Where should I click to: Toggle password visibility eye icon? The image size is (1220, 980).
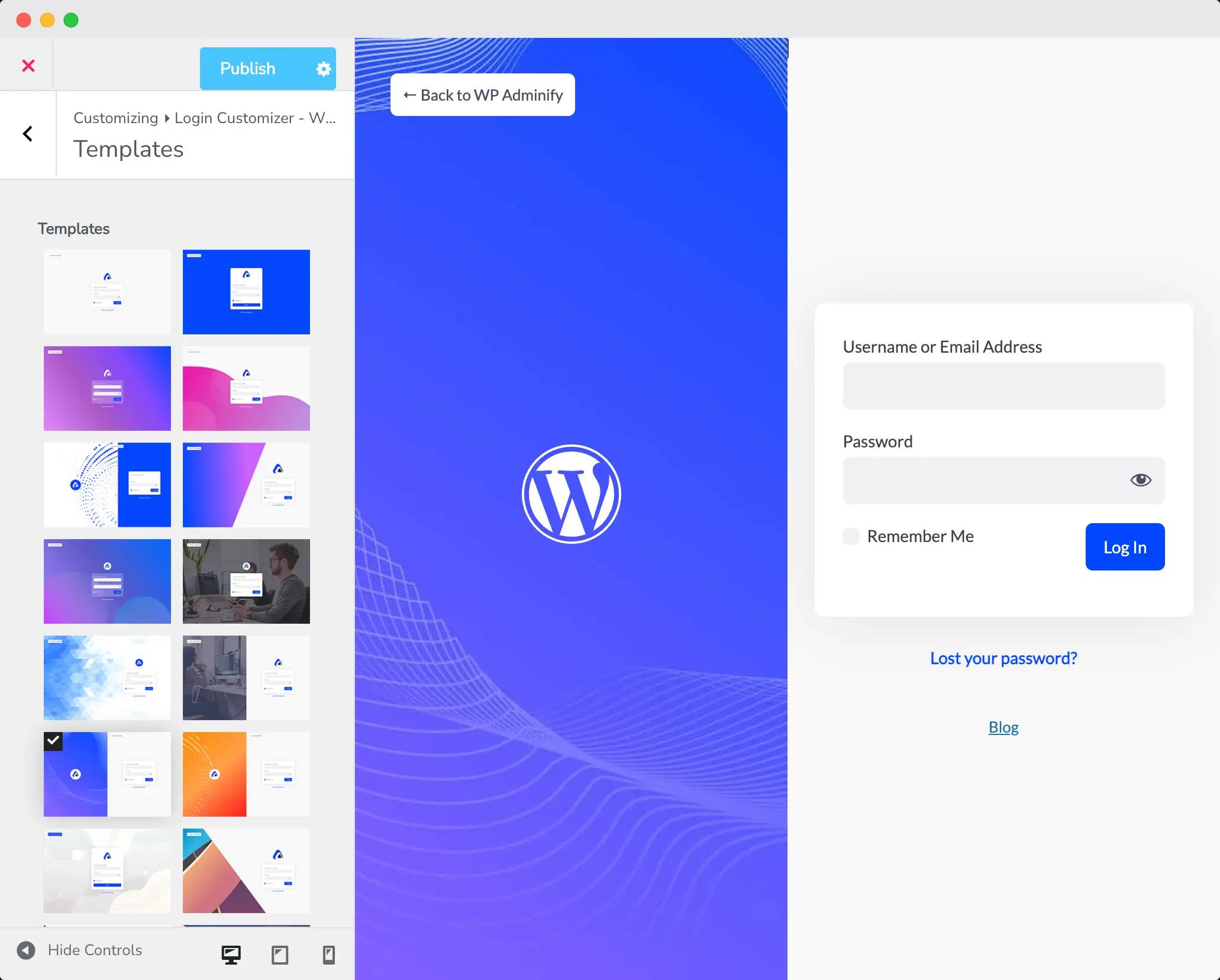pos(1141,480)
